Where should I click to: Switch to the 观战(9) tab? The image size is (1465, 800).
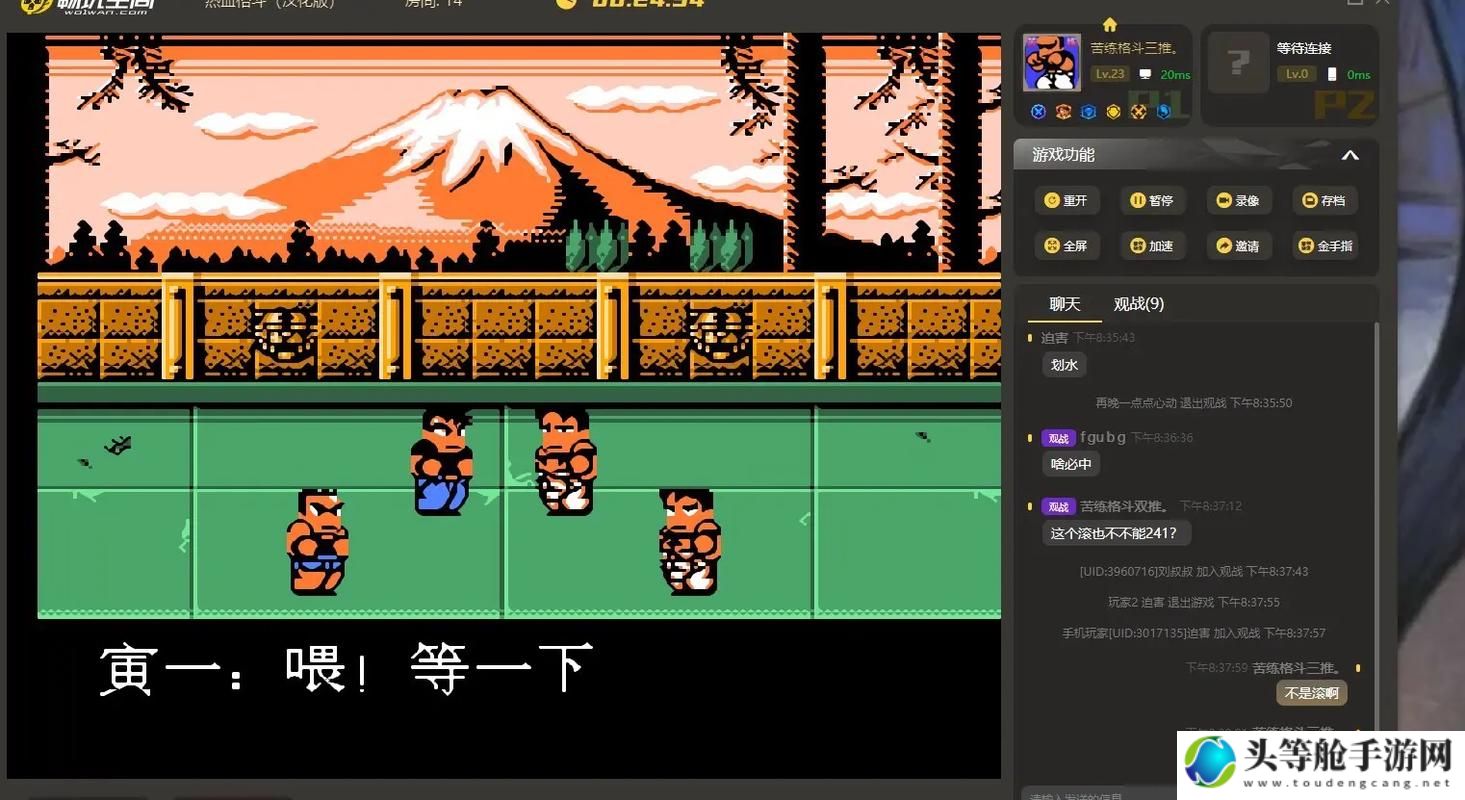coord(1139,304)
